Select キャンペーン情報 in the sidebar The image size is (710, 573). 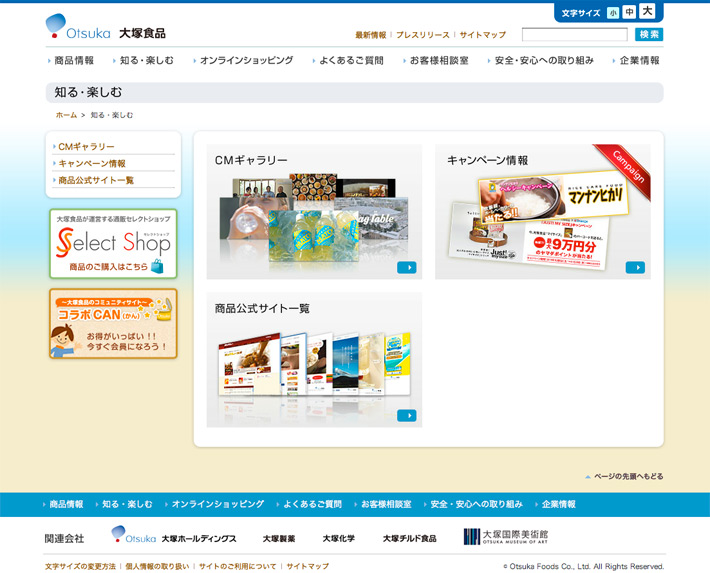pyautogui.click(x=91, y=164)
